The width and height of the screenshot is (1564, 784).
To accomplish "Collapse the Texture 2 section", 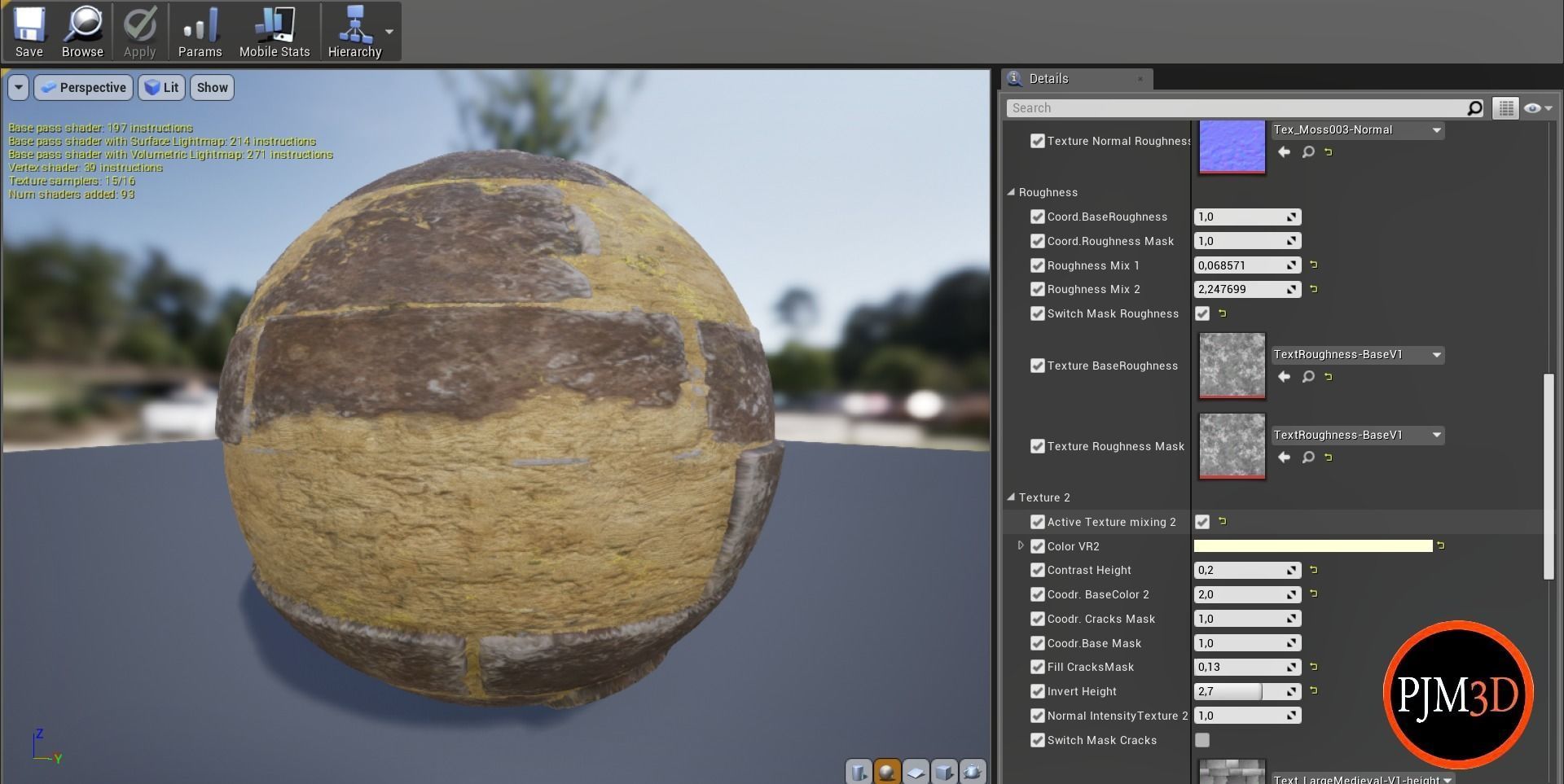I will tap(1011, 497).
